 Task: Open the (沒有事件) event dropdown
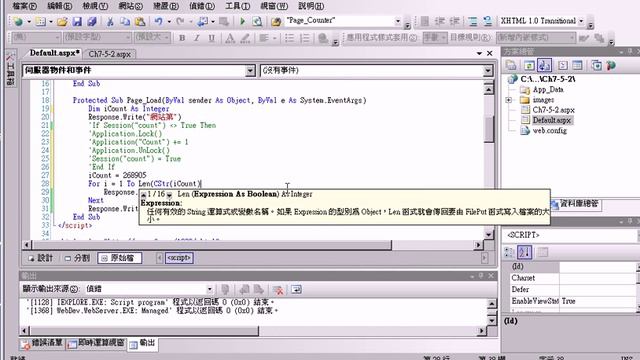[x=488, y=71]
